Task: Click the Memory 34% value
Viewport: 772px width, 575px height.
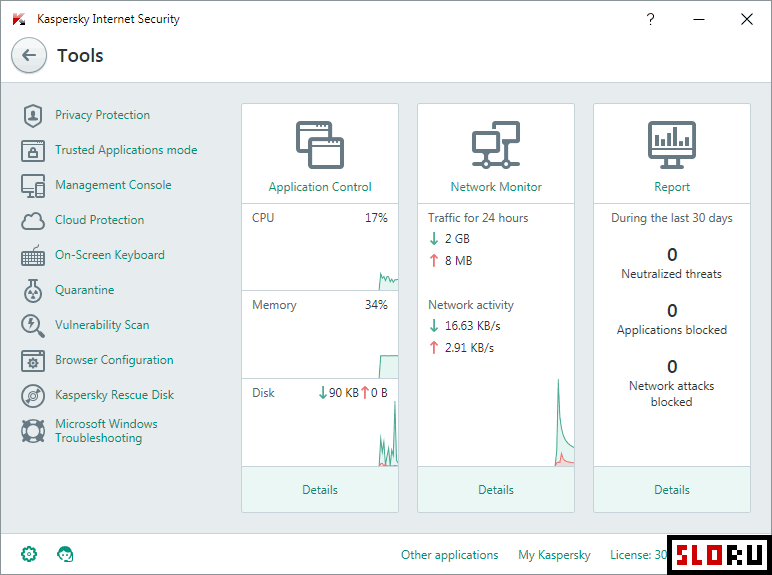Action: point(376,305)
